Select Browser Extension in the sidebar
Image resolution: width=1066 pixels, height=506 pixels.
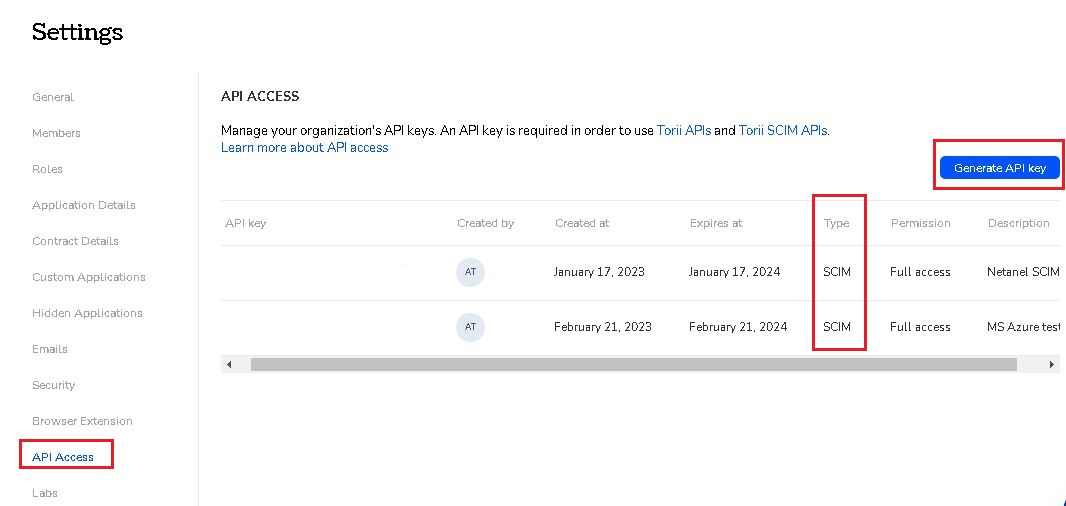[82, 421]
